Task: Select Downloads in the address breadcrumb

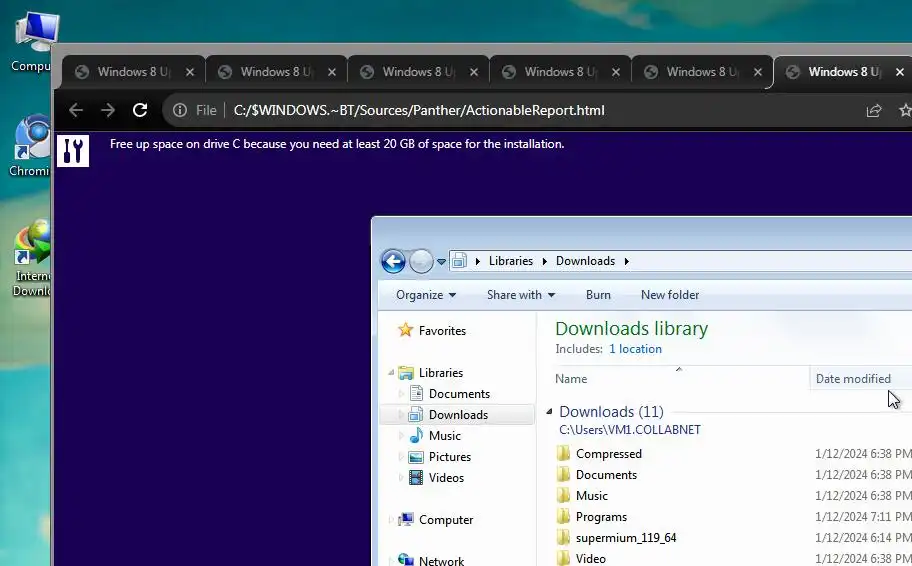Action: 585,261
